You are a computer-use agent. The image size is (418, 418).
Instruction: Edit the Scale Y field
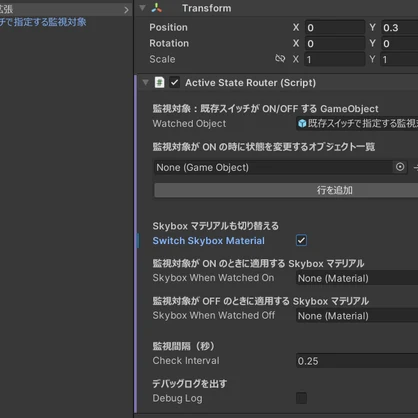[x=399, y=59]
